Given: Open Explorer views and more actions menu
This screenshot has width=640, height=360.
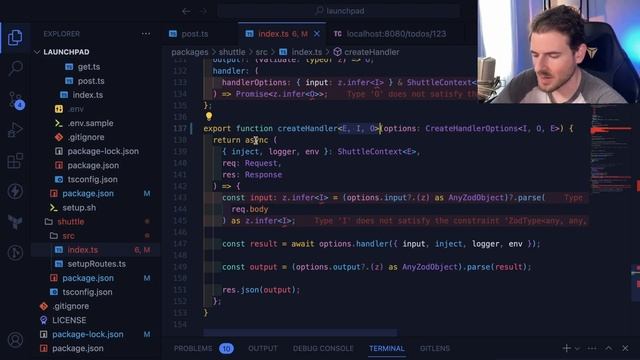Looking at the screenshot, I should (x=146, y=34).
